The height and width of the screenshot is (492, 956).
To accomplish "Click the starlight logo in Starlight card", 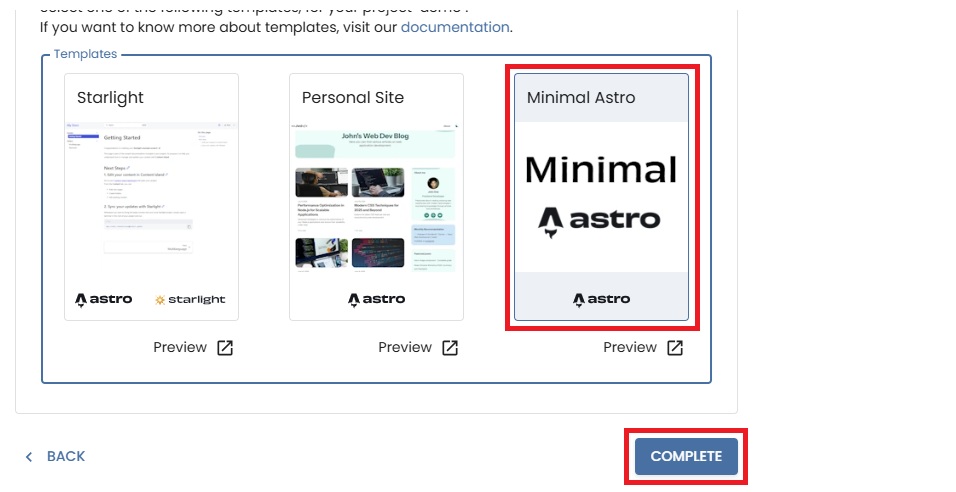I will point(190,299).
